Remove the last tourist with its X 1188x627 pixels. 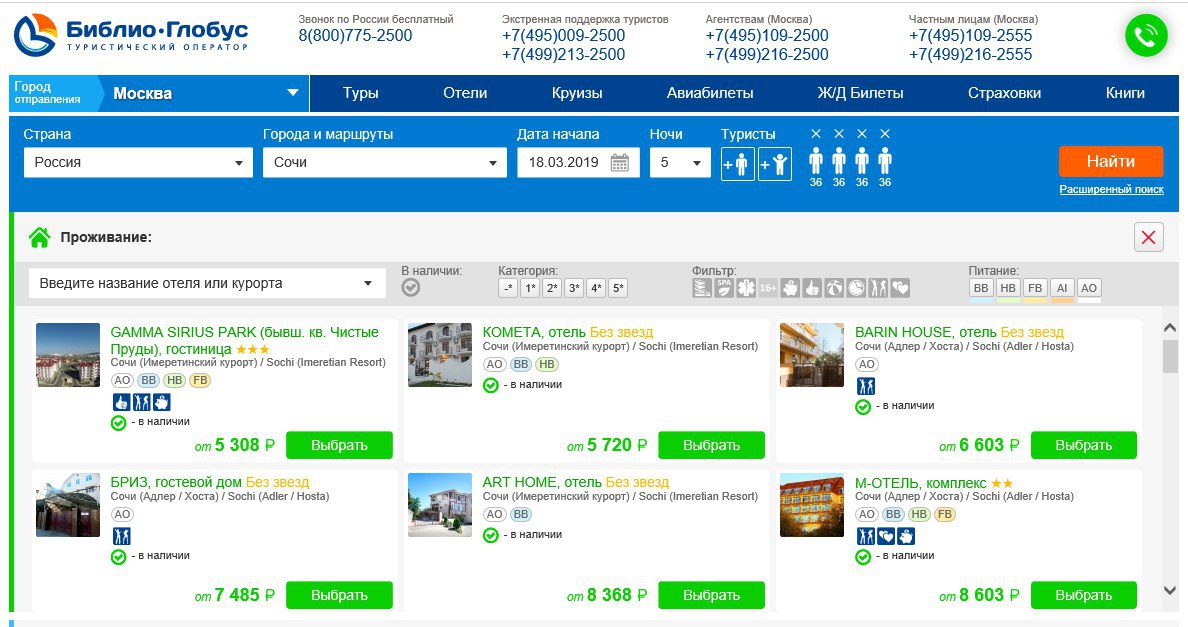pos(885,134)
